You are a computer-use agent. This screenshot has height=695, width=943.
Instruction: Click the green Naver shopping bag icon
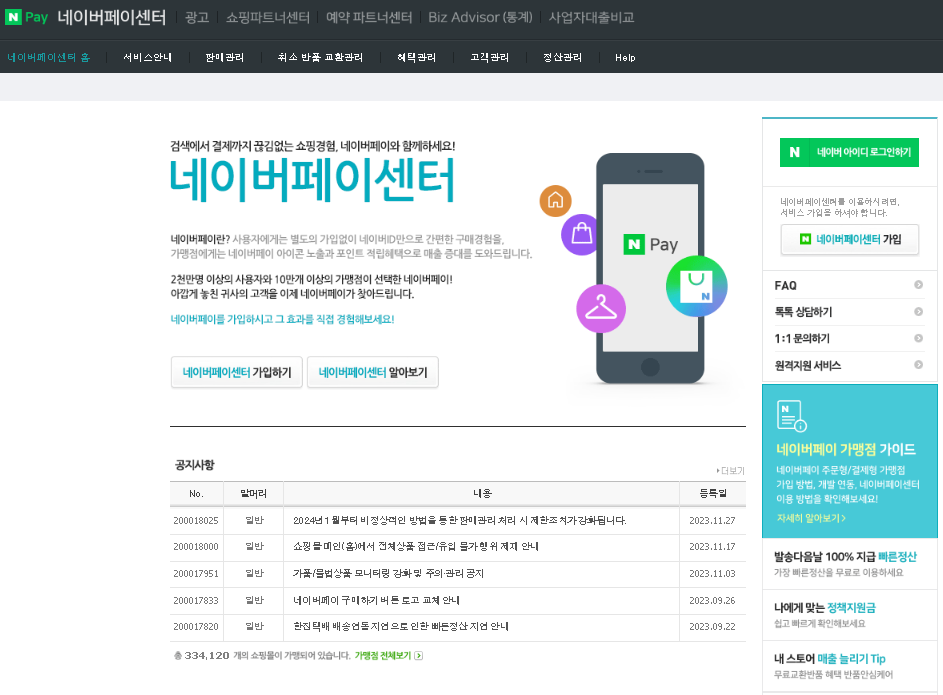pos(696,286)
